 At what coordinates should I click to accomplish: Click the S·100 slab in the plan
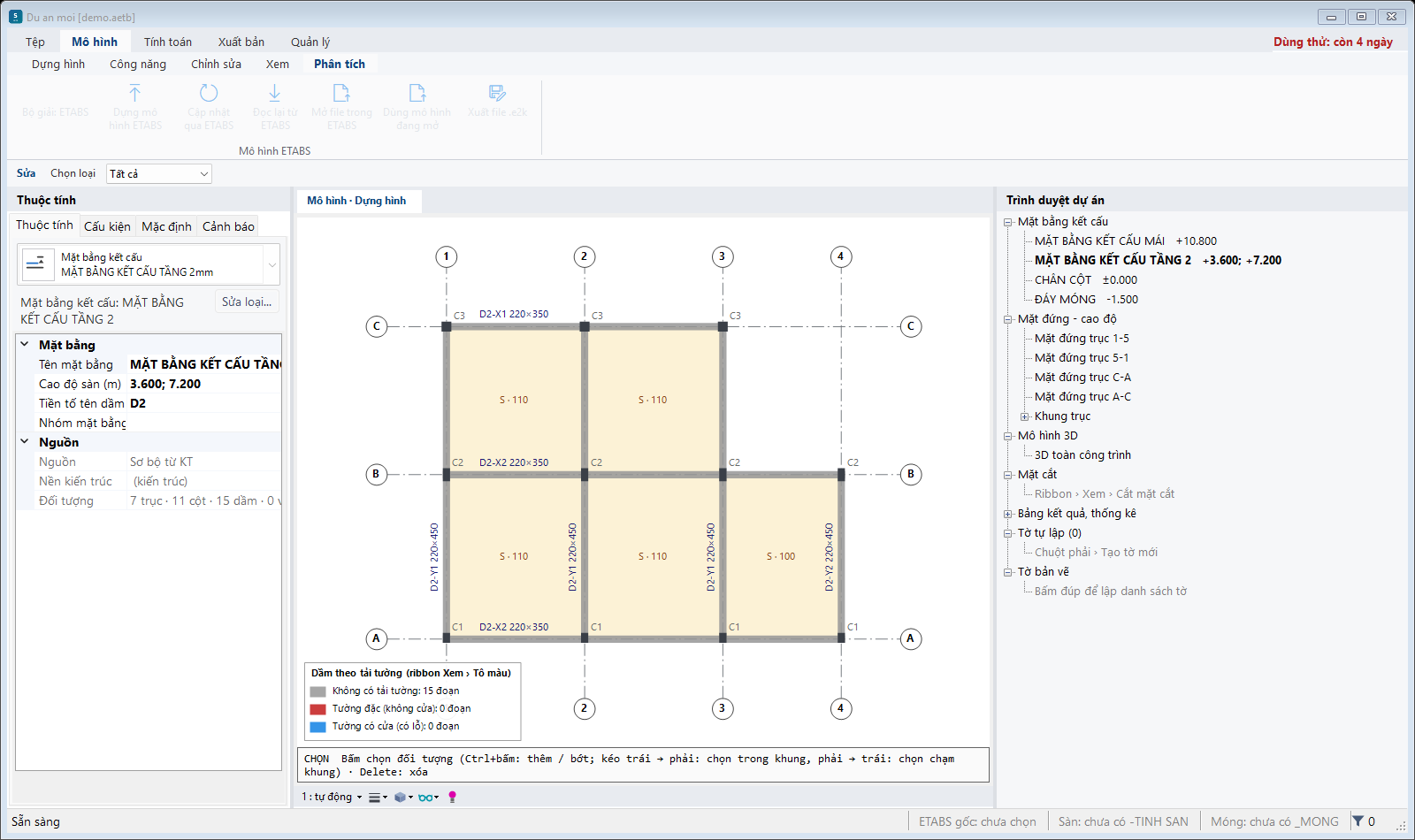(781, 556)
